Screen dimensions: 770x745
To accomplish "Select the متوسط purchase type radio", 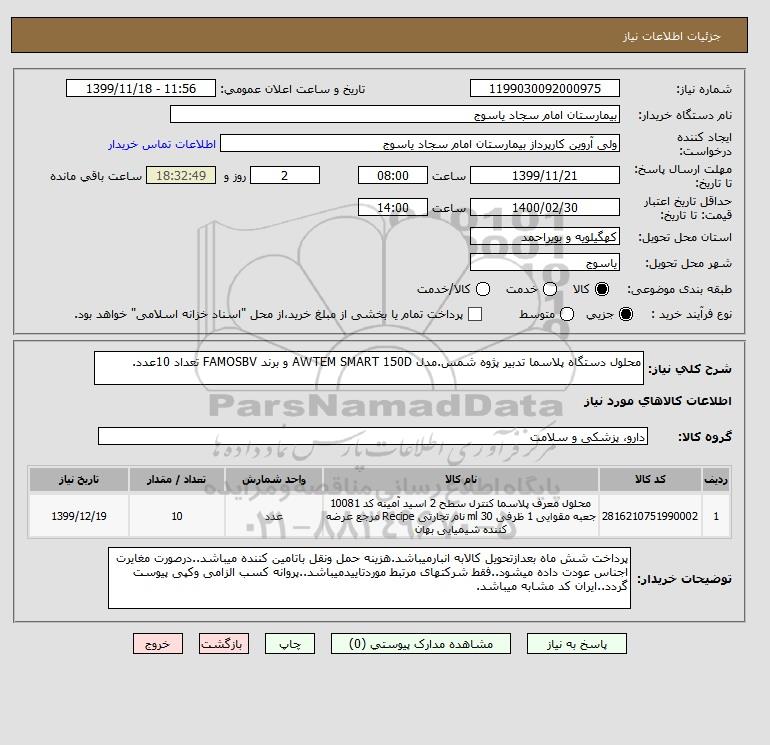I will point(567,314).
